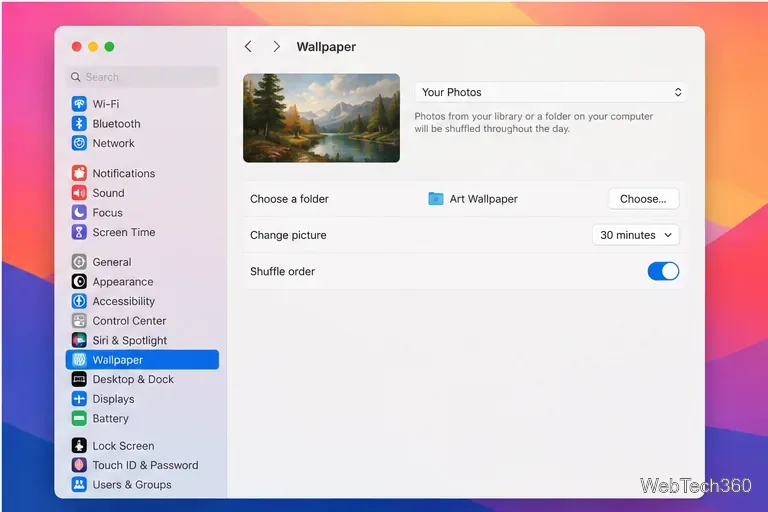Click the Displays label in sidebar

(x=114, y=399)
